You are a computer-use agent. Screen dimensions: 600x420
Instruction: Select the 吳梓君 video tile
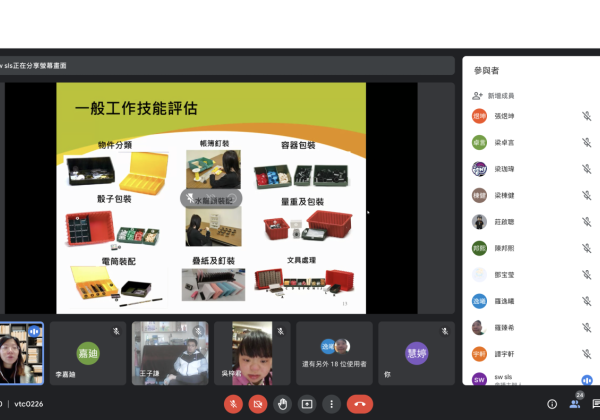[x=252, y=353]
